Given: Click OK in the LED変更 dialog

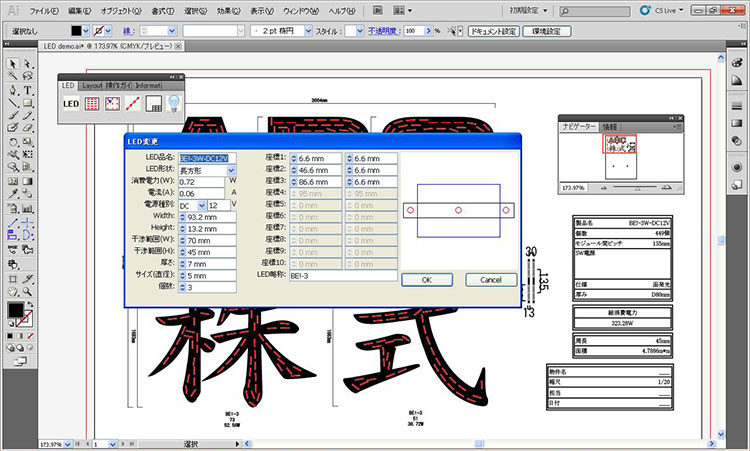Looking at the screenshot, I should tap(427, 280).
